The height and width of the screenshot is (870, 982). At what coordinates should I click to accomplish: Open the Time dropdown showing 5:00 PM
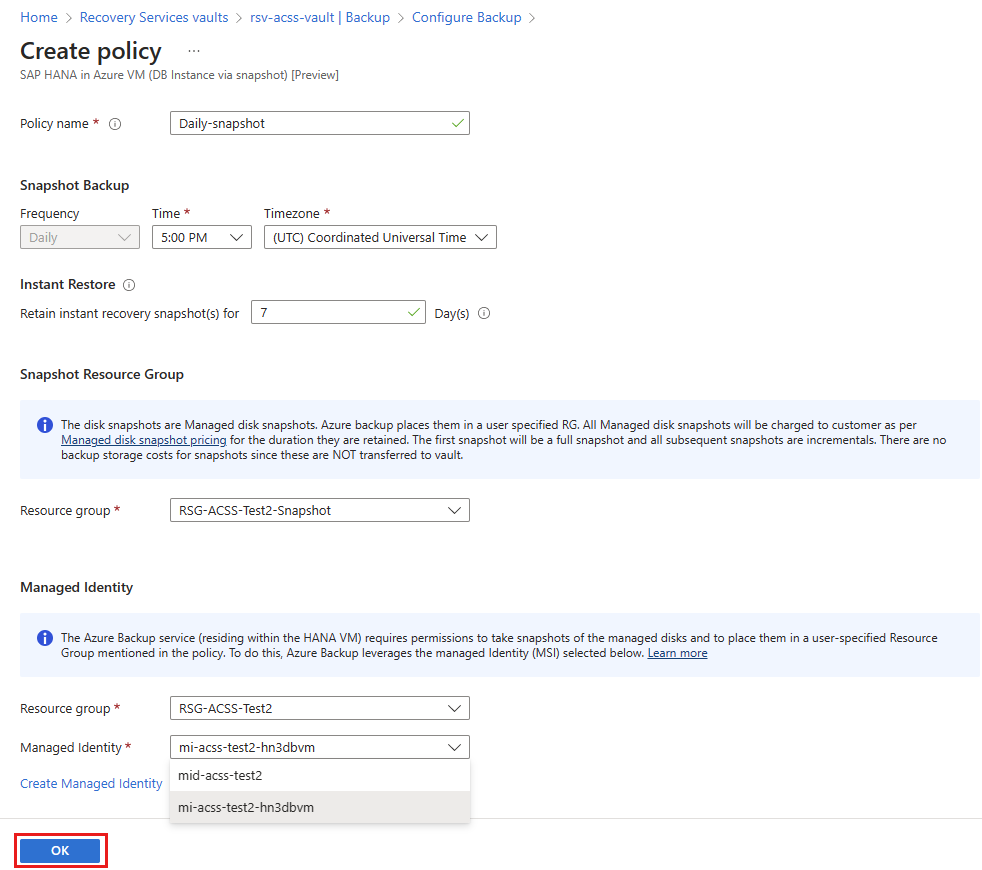click(x=202, y=237)
